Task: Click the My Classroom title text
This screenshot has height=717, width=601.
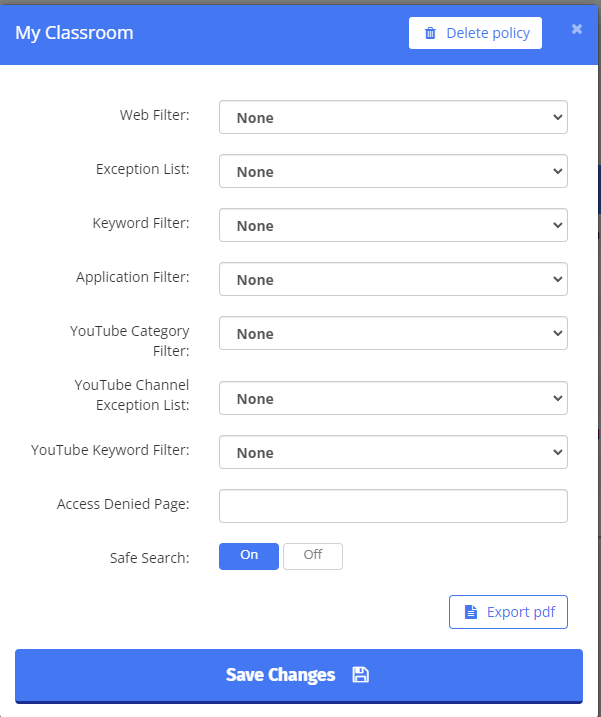Action: [74, 33]
